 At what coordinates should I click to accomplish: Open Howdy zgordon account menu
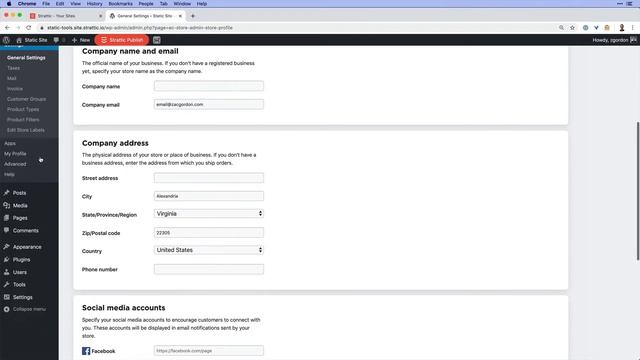click(x=614, y=40)
